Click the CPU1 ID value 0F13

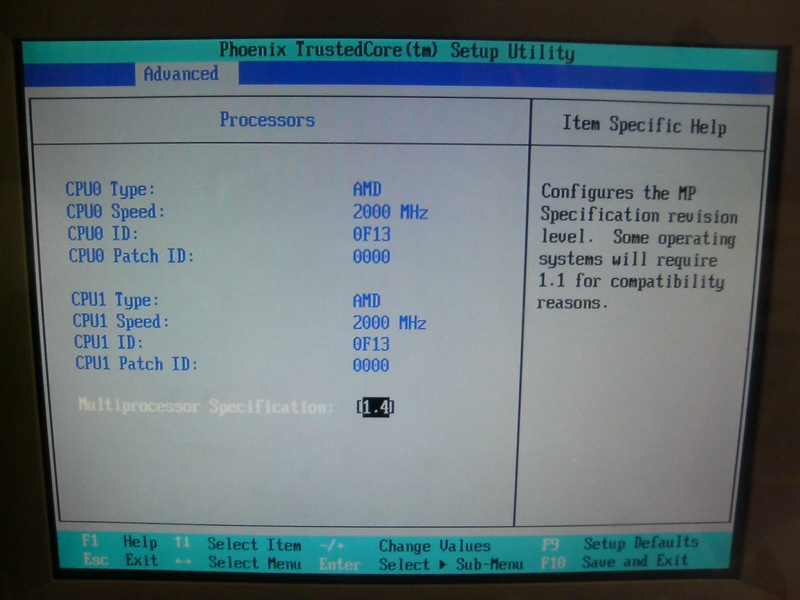[x=371, y=344]
